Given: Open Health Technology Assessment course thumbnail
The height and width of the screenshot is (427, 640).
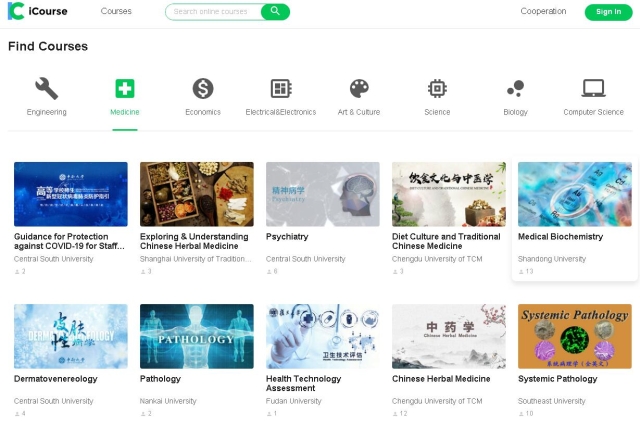Looking at the screenshot, I should pyautogui.click(x=323, y=336).
